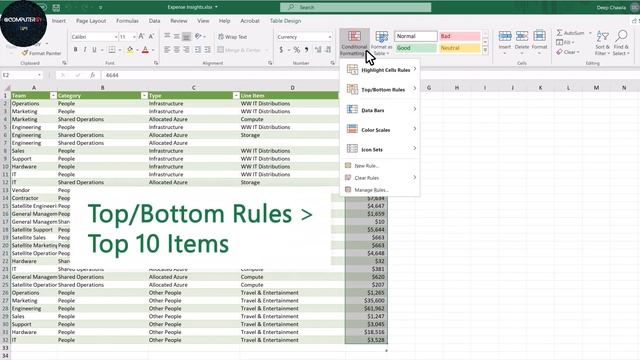Apply Percent Style format

click(x=297, y=50)
